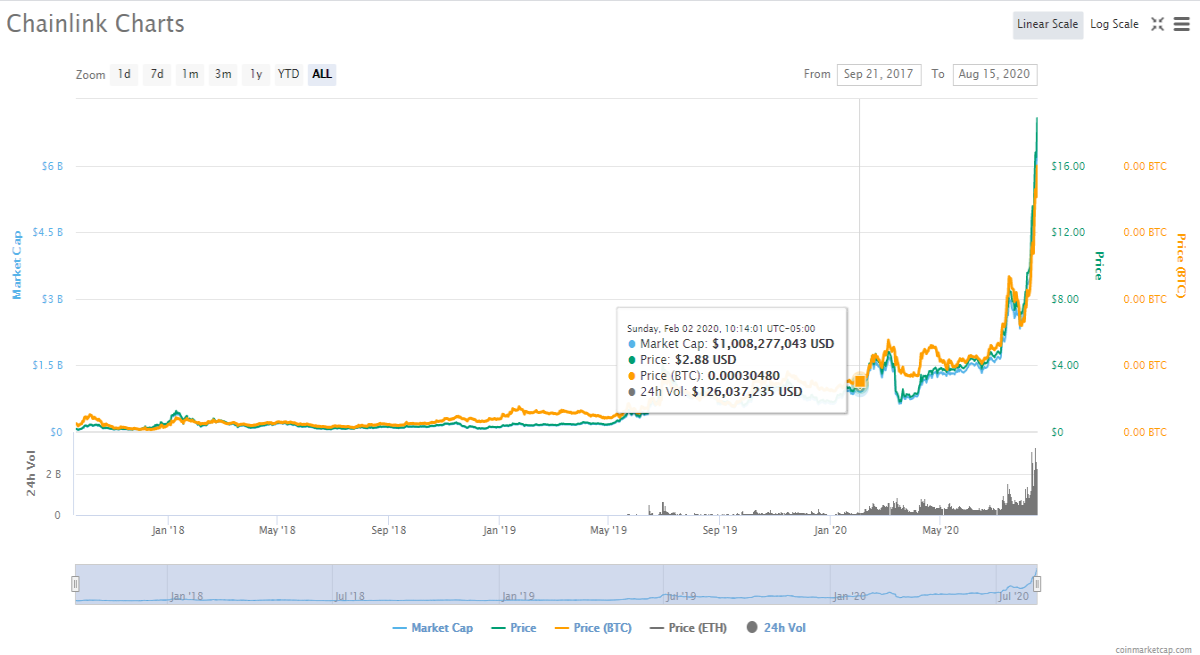Click the From date field Sep 21, 2017

click(879, 74)
